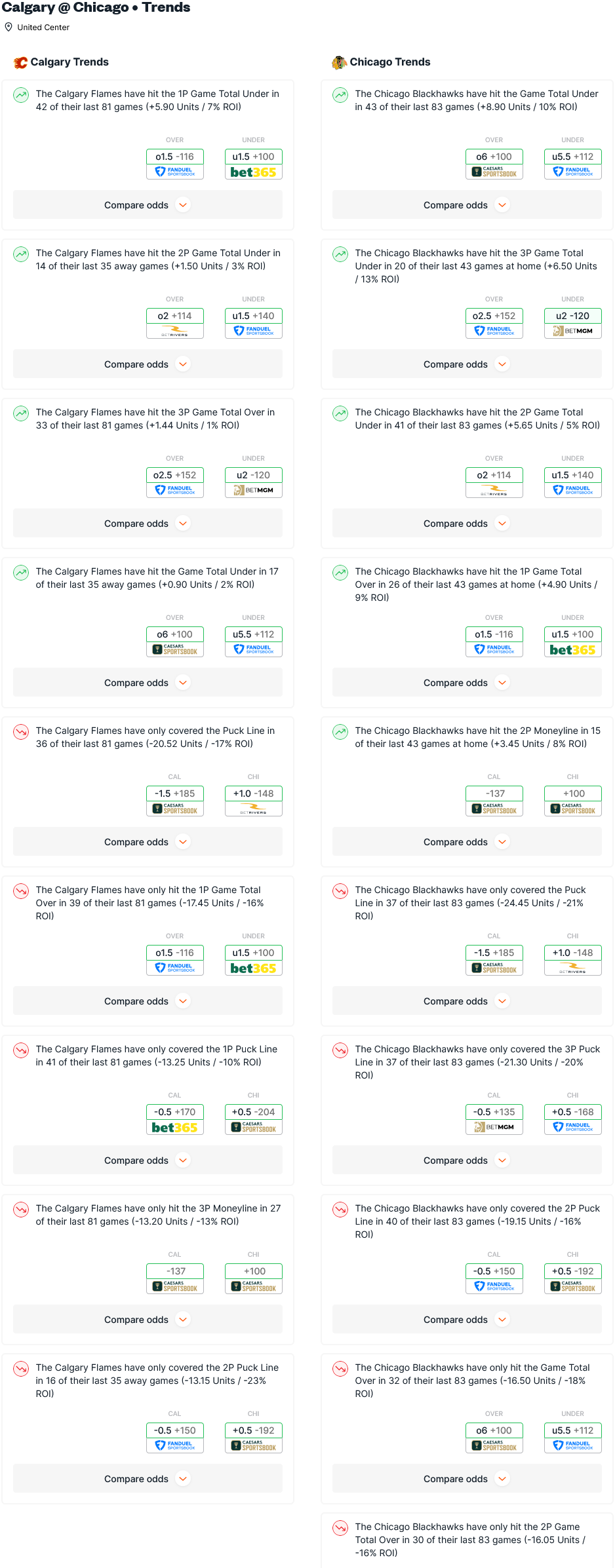Viewport: 615px width, 1568px height.
Task: Click red downtrend icon on Chicago 3P Puck Line trend
Action: point(340,1050)
